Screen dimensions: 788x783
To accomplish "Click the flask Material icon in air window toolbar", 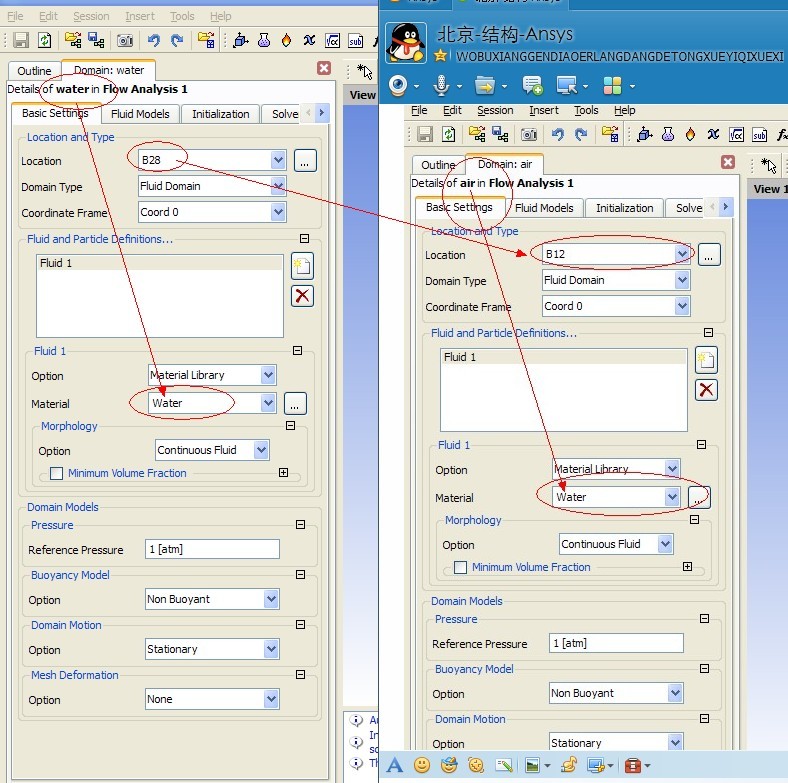I will coord(665,135).
